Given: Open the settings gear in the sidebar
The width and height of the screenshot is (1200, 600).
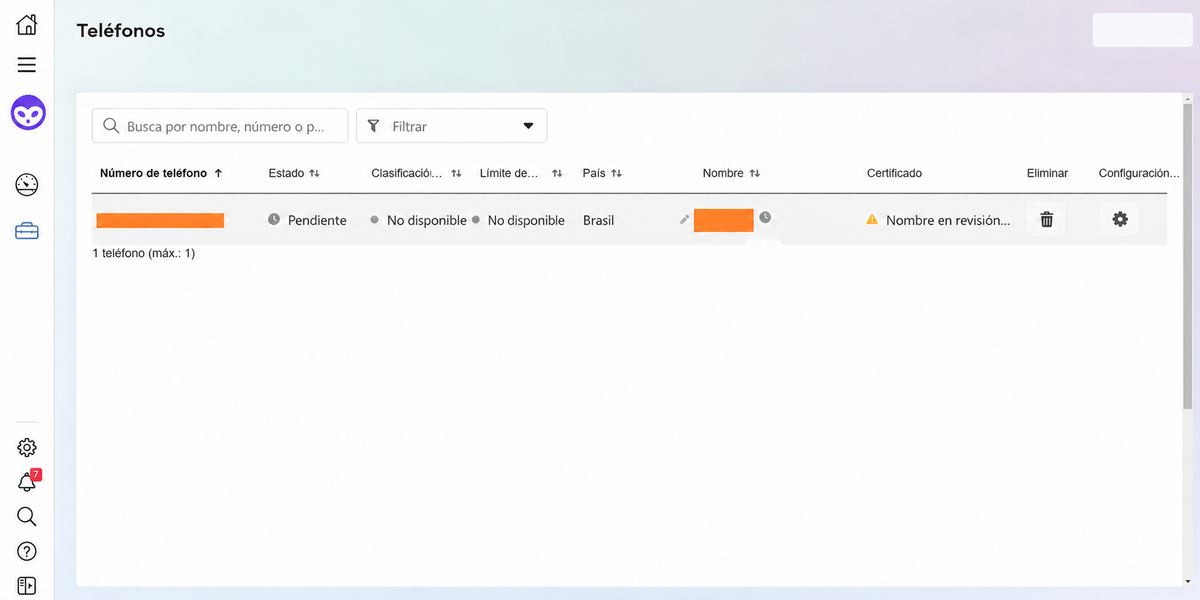Looking at the screenshot, I should [27, 447].
